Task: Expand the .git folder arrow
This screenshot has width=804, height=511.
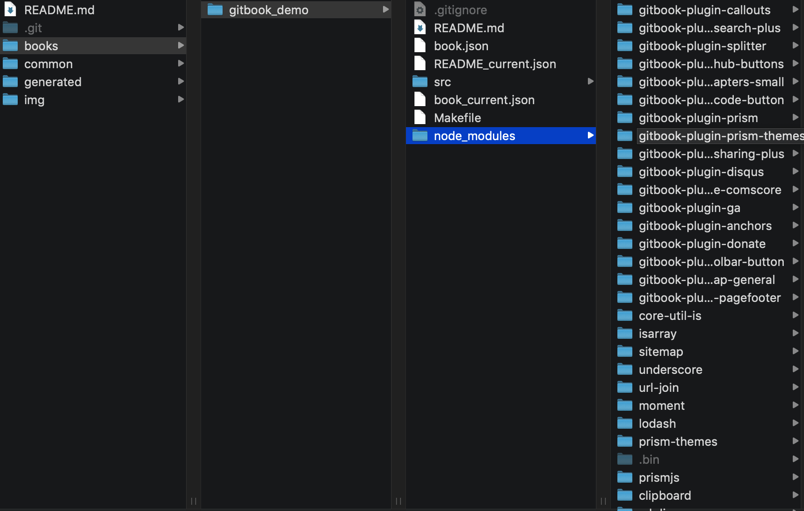Action: point(180,28)
